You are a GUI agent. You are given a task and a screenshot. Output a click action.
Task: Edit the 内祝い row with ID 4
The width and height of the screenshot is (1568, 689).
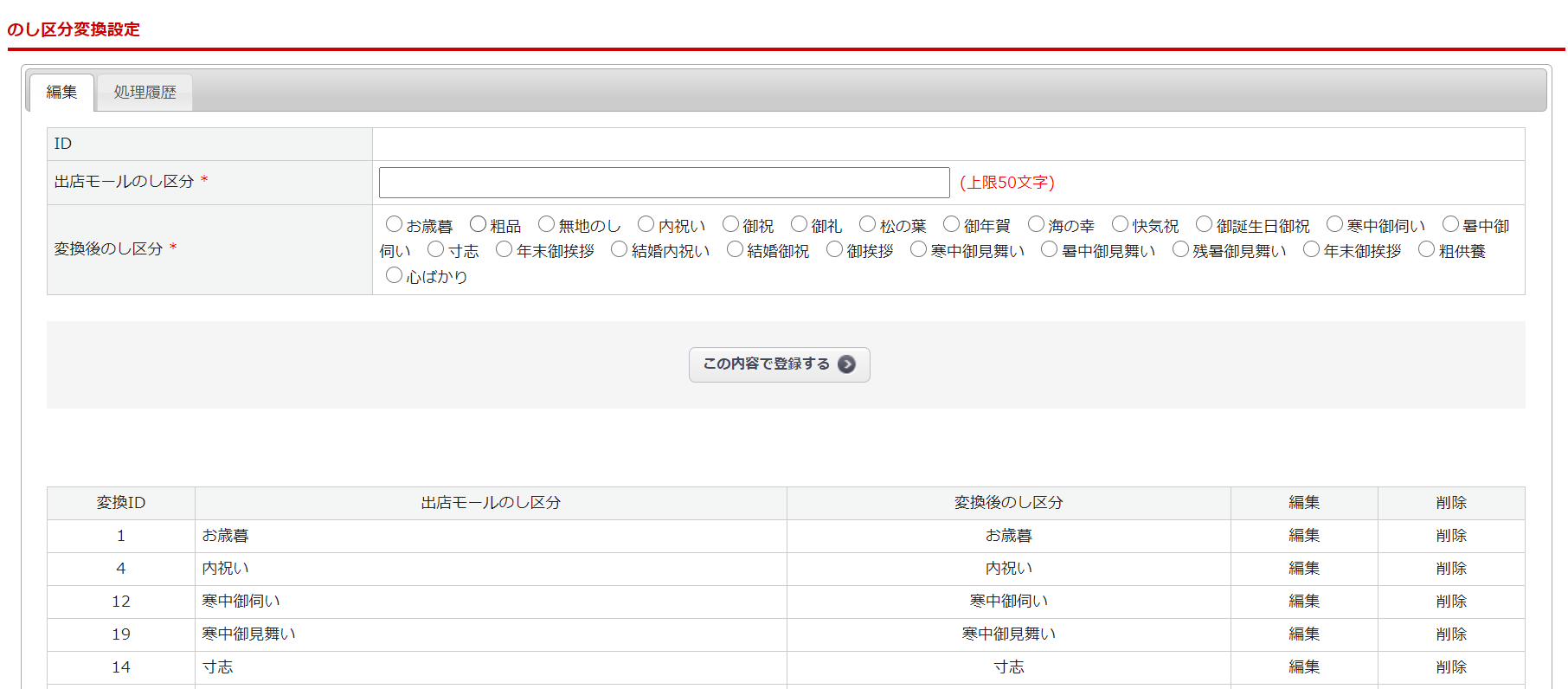coord(1303,569)
